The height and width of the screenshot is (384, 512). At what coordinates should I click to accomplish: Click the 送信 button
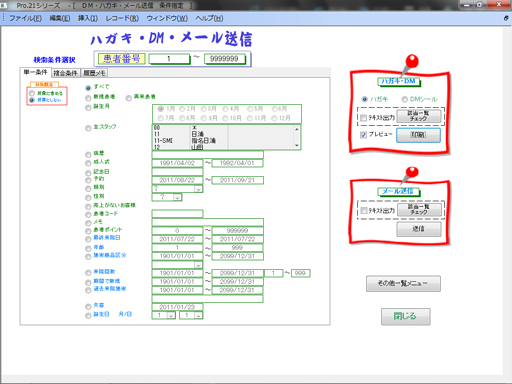pos(419,229)
